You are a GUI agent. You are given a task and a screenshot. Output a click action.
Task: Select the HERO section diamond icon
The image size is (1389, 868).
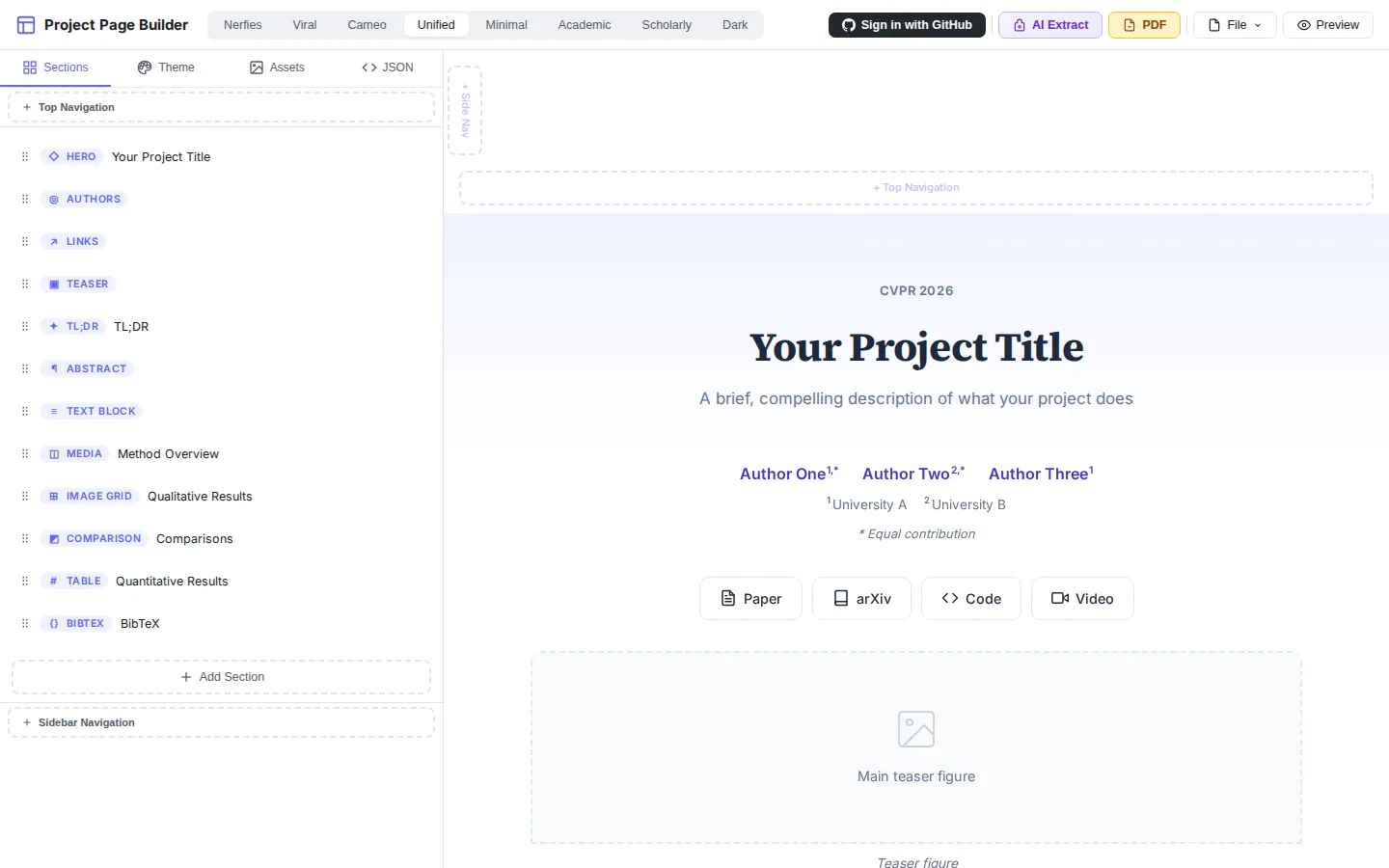coord(54,156)
